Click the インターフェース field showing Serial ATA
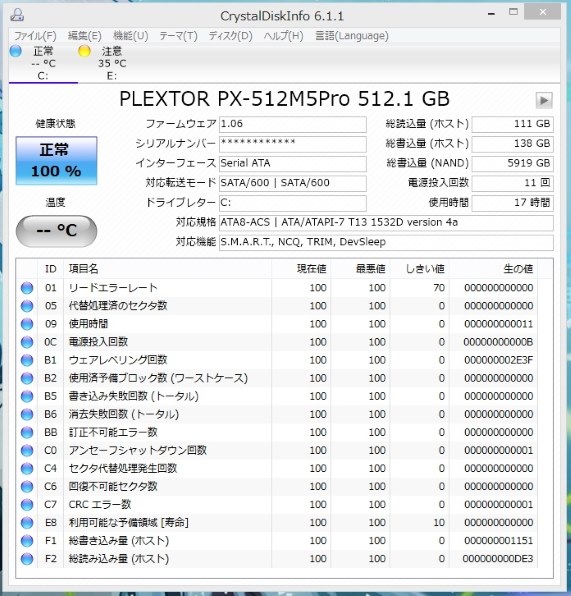This screenshot has height=596, width=571. coord(293,164)
